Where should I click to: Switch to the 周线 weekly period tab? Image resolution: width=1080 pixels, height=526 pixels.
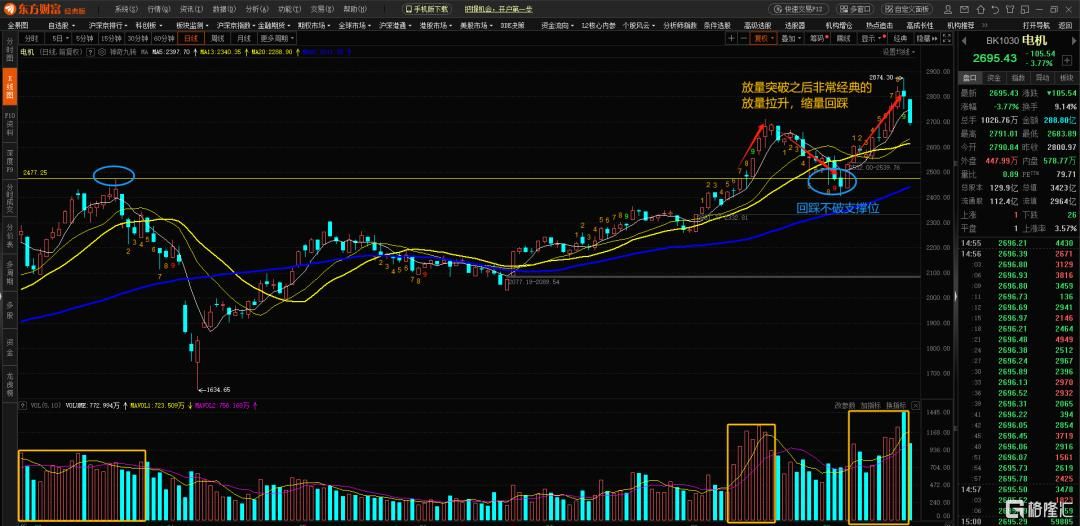pos(218,38)
